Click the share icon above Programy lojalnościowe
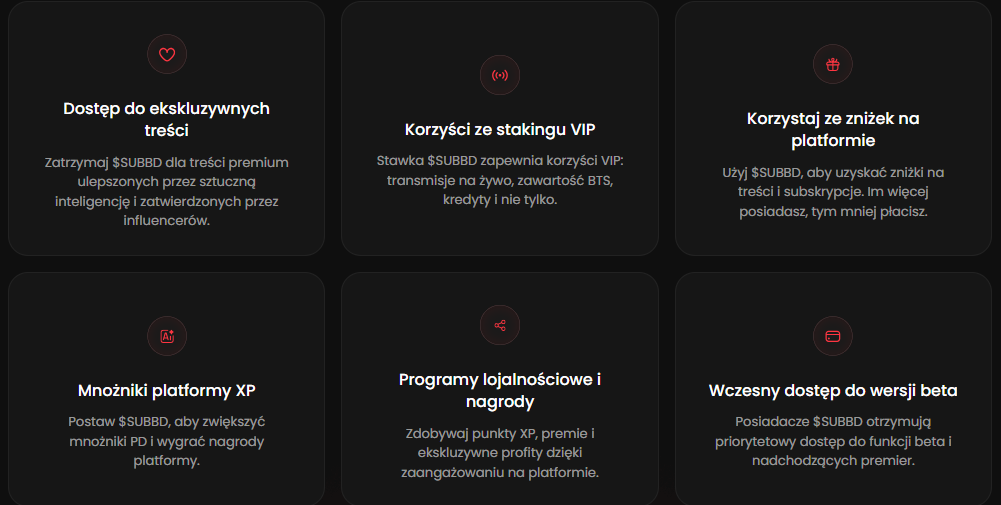 point(500,325)
